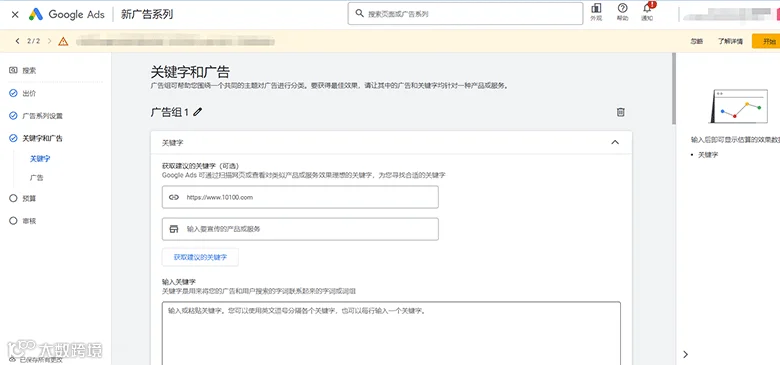Close the new campaign editor with X
This screenshot has width=780, height=365.
pos(15,14)
